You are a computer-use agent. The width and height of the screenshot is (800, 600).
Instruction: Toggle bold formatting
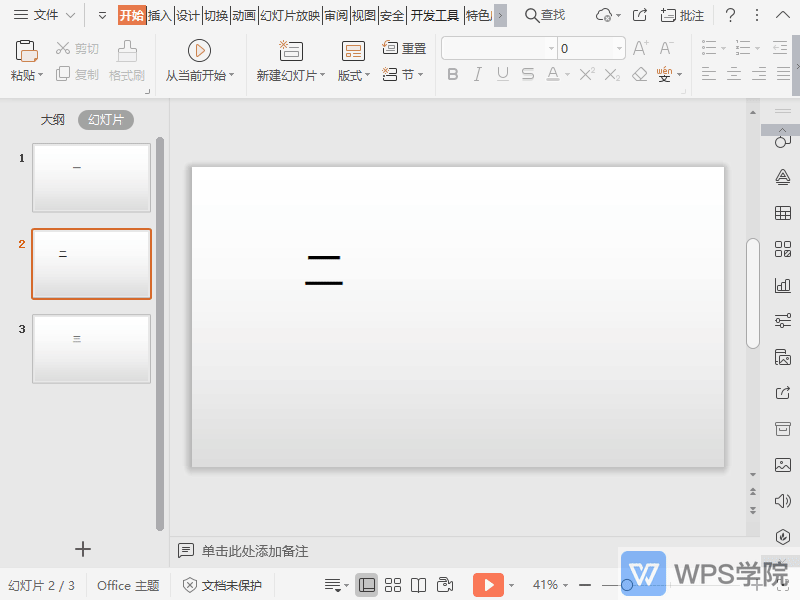452,75
